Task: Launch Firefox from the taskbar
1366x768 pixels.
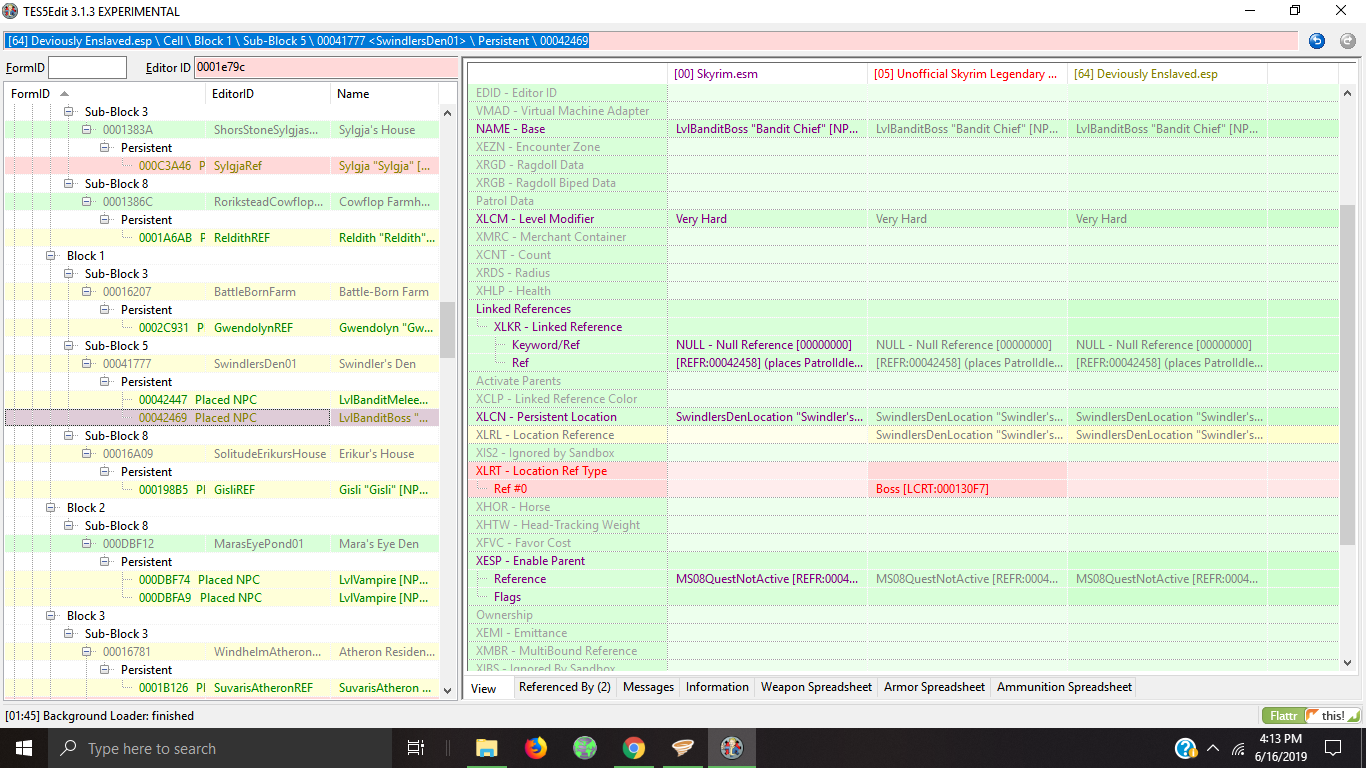Action: (536, 748)
